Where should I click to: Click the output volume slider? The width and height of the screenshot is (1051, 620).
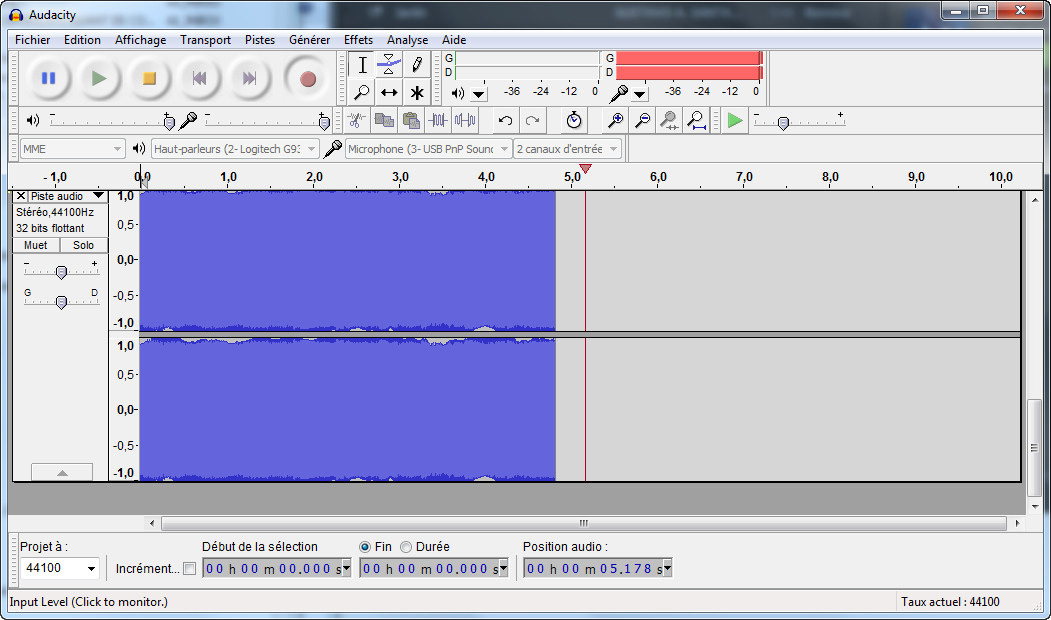tap(111, 121)
